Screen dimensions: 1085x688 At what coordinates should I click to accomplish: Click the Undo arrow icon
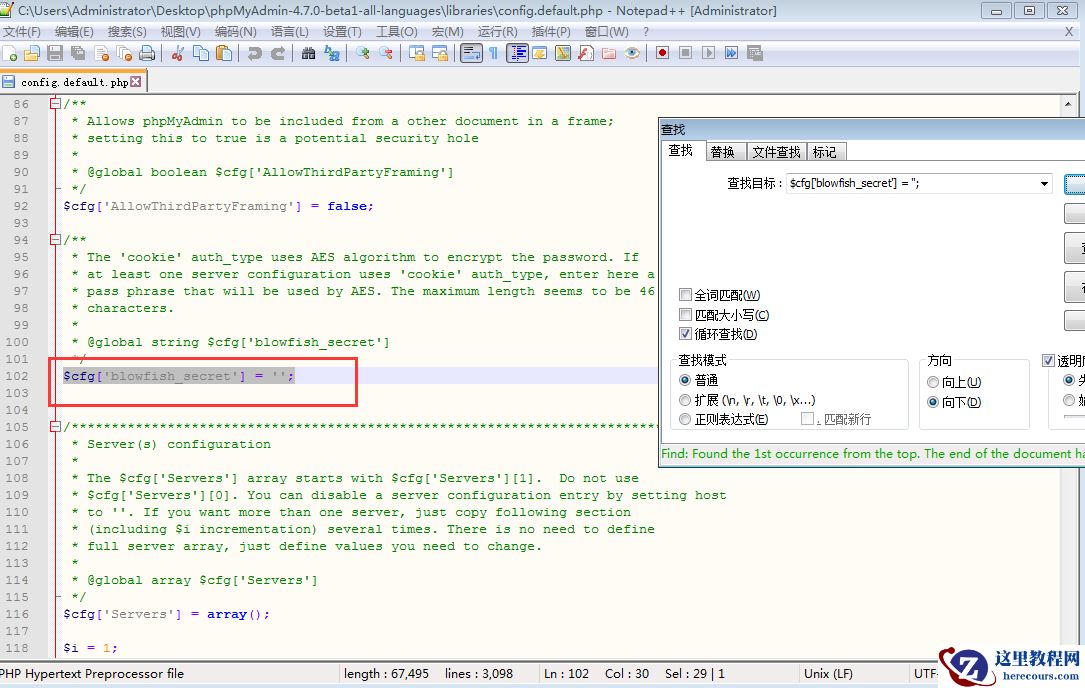click(255, 53)
